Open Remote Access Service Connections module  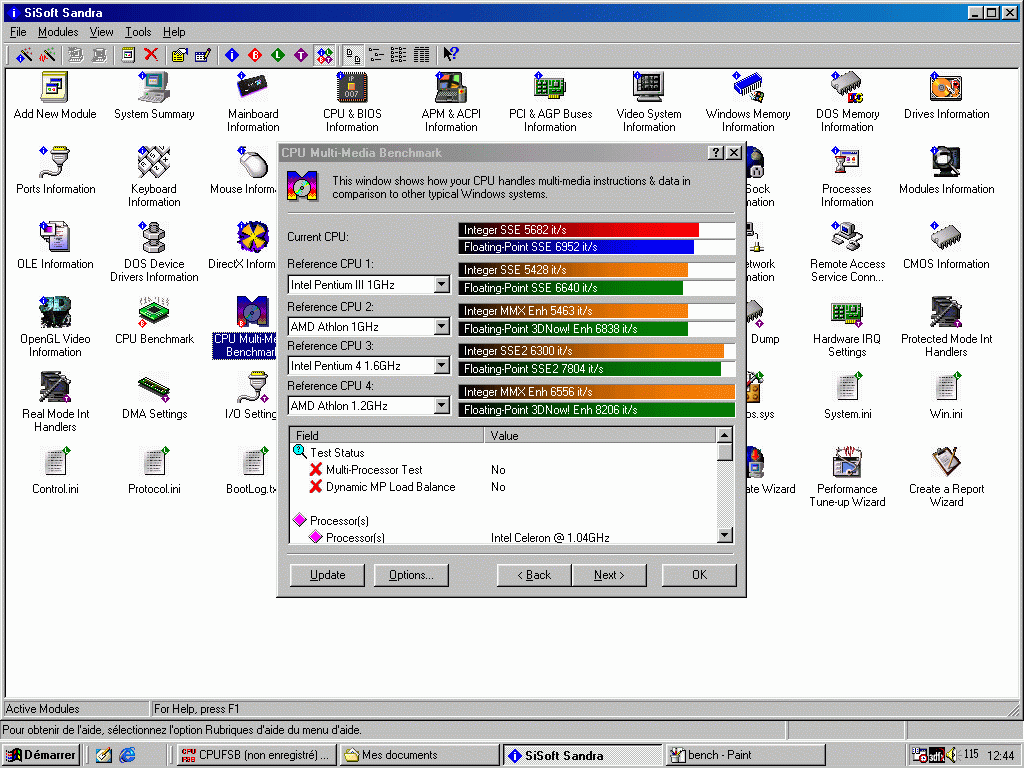[x=847, y=253]
